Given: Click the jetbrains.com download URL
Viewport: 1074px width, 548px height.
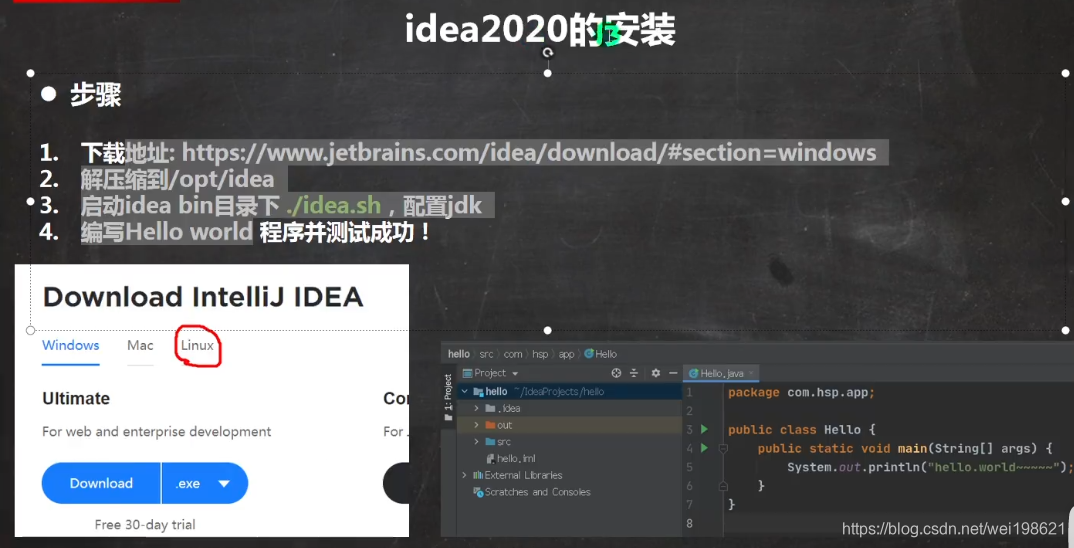Looking at the screenshot, I should (x=529, y=152).
